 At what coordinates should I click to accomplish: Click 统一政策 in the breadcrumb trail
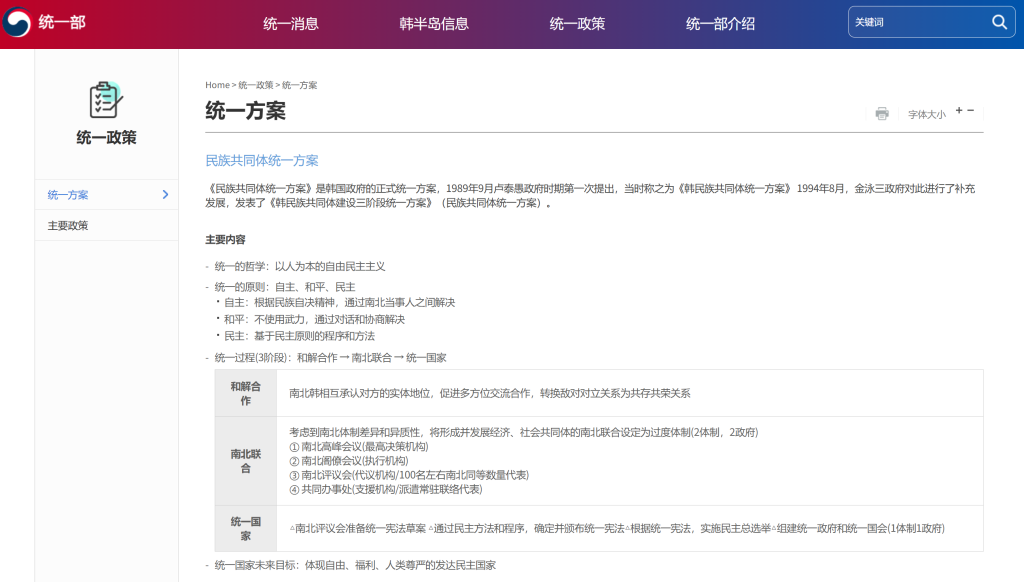[x=255, y=85]
